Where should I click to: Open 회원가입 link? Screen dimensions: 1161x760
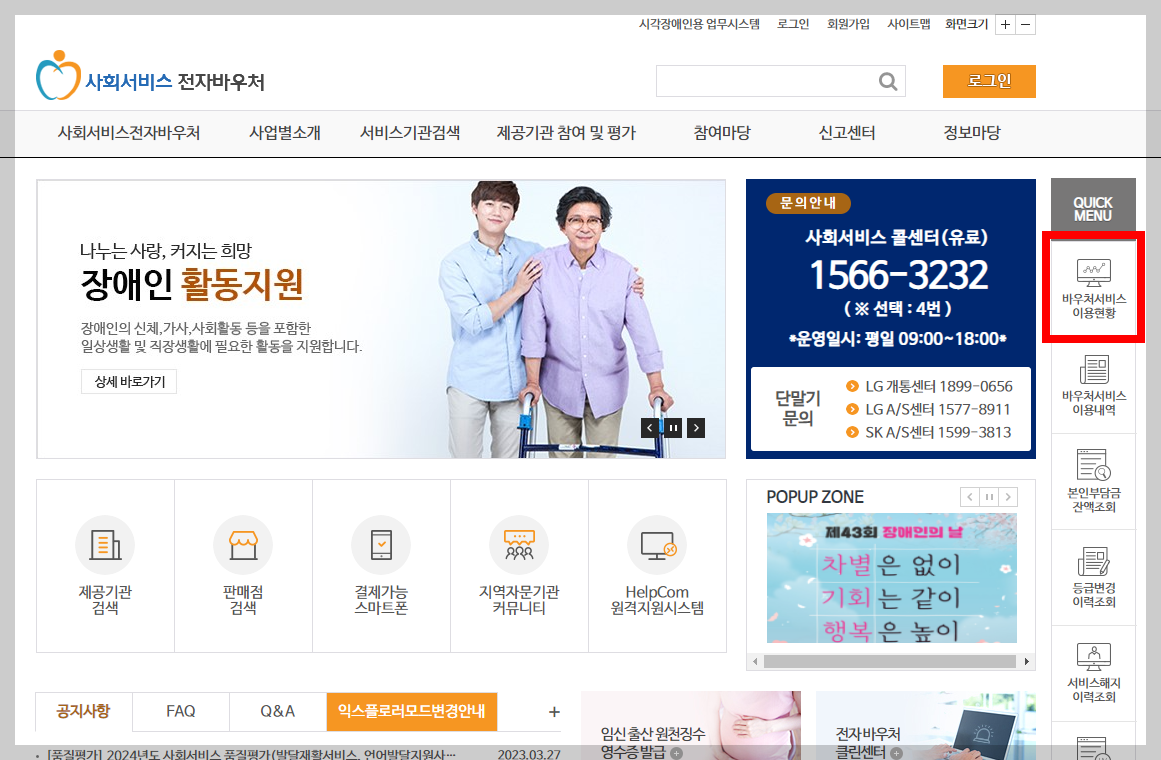[x=849, y=24]
